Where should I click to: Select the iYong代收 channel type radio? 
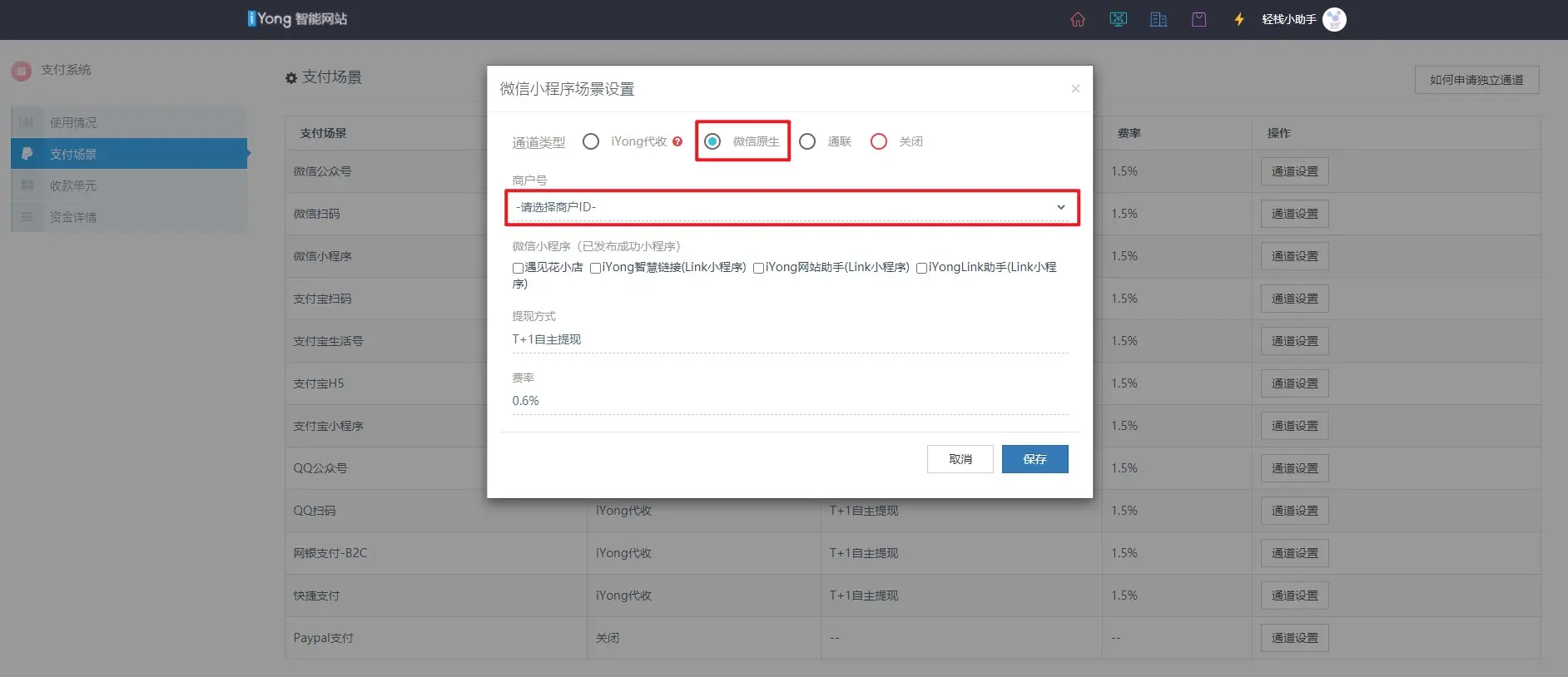pyautogui.click(x=591, y=141)
